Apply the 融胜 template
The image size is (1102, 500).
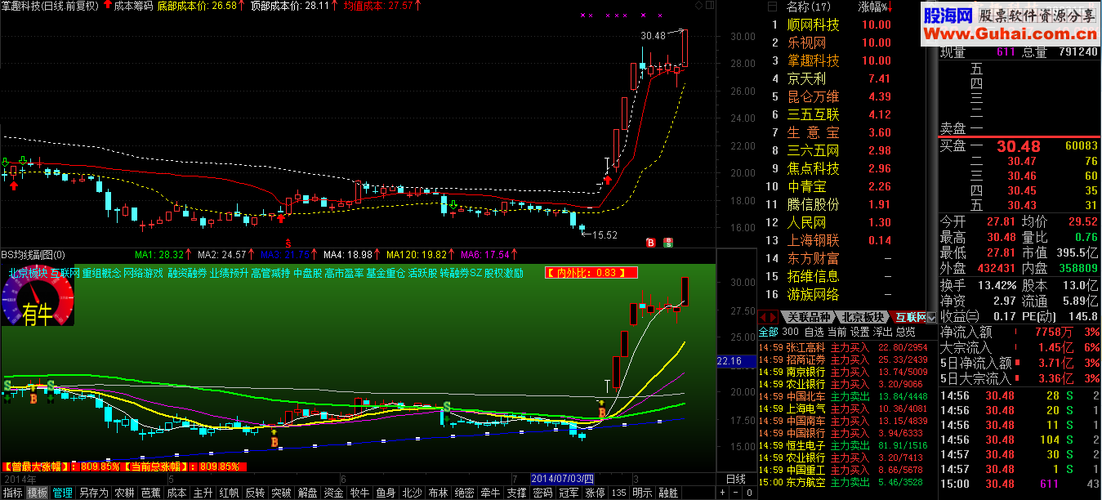coord(668,492)
